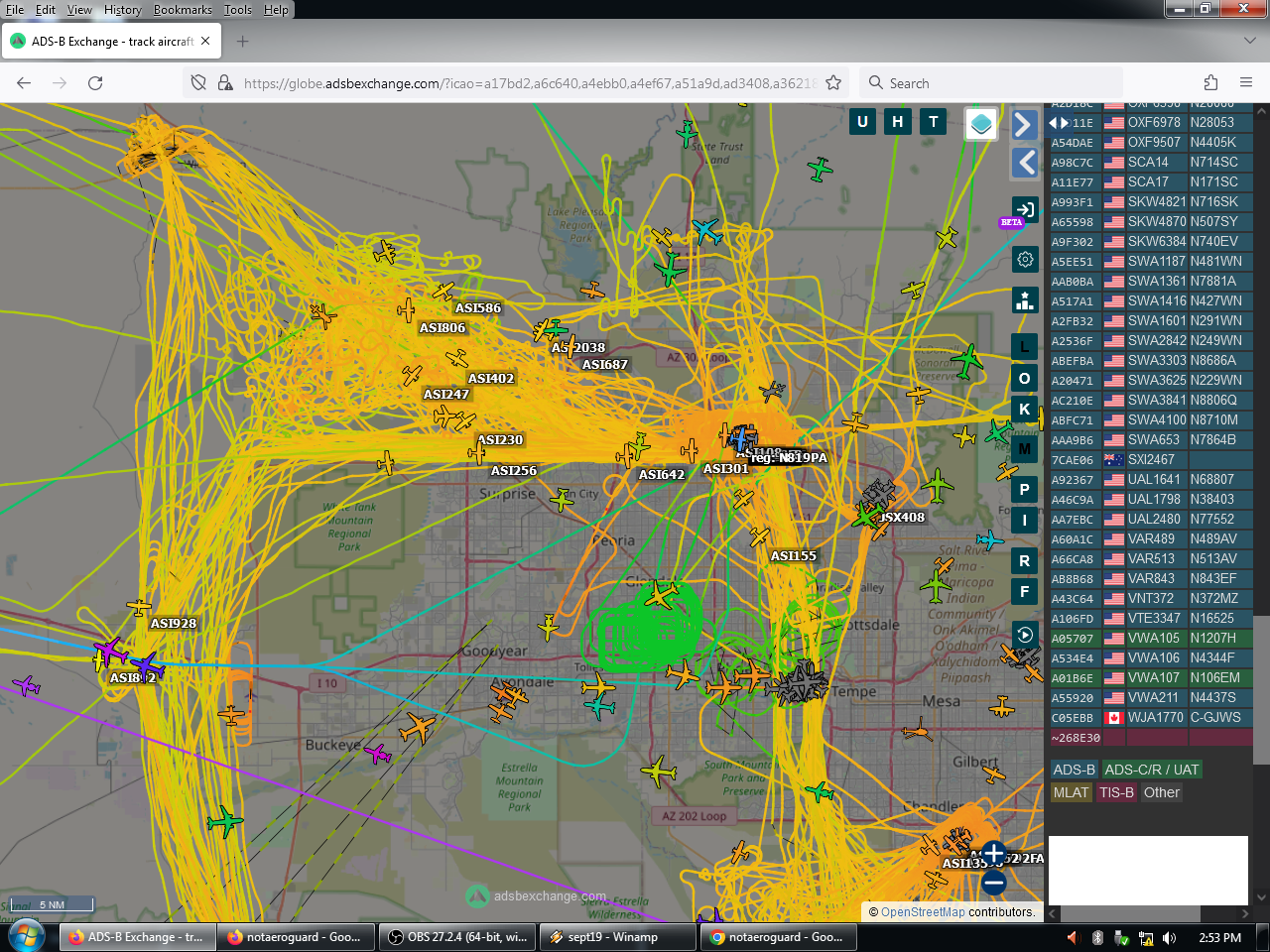Open the Tools menu
1270x952 pixels.
point(238,10)
